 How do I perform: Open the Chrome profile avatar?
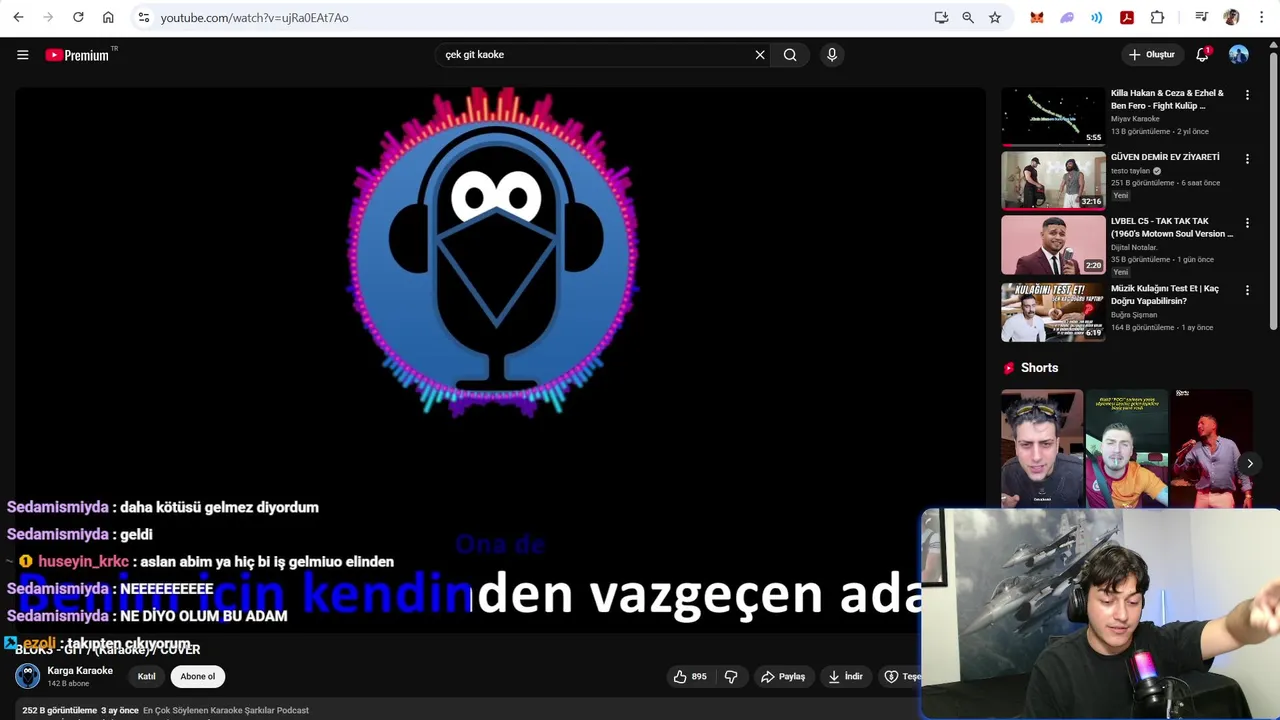1231,17
